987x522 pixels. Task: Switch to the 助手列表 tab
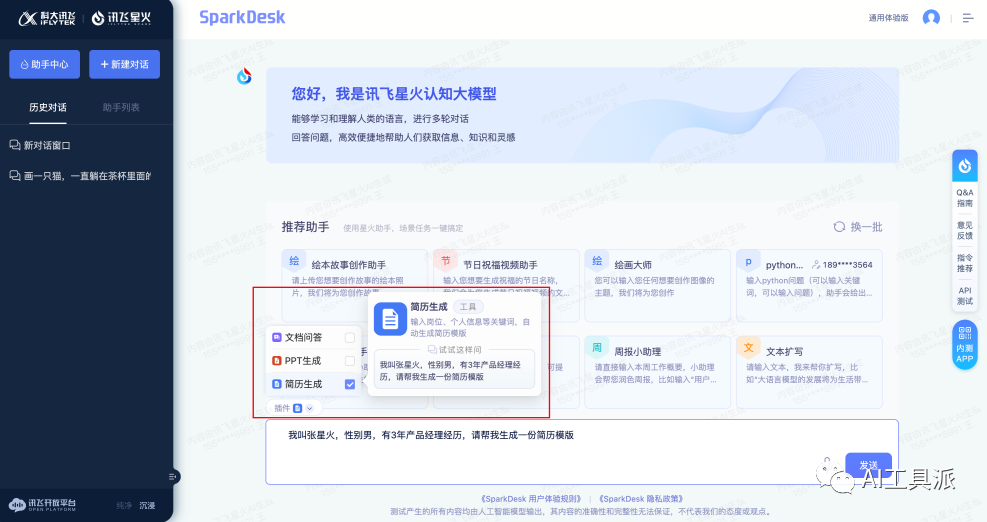click(121, 108)
